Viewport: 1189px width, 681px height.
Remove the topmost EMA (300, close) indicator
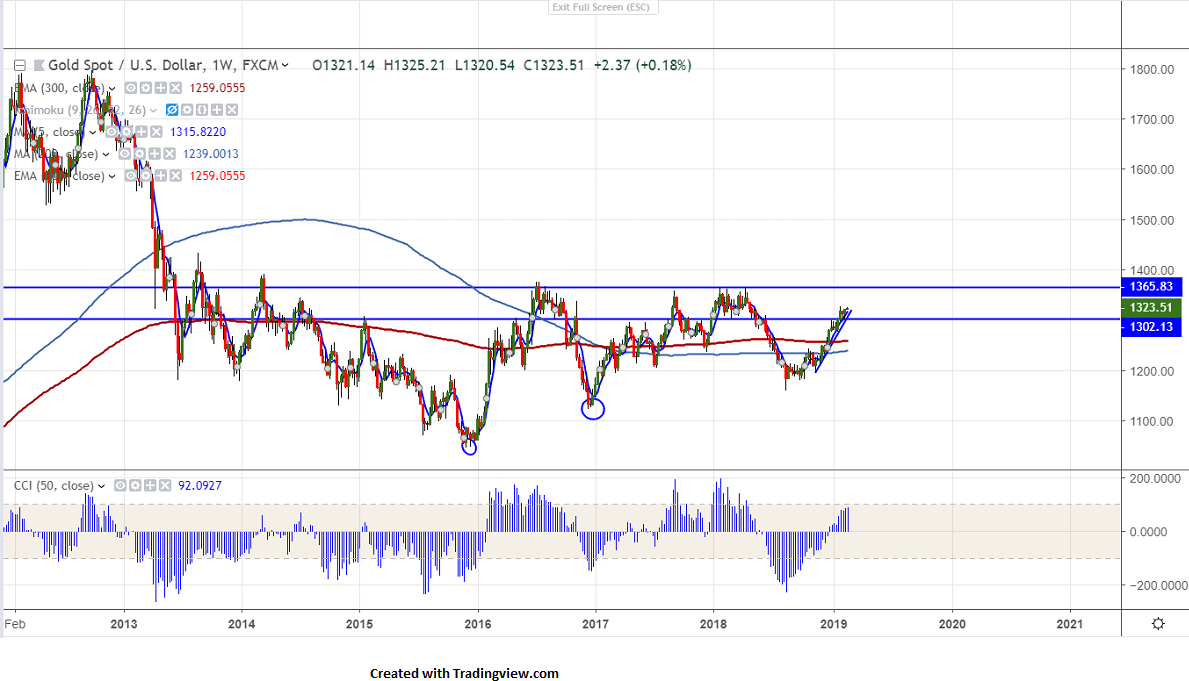(175, 88)
